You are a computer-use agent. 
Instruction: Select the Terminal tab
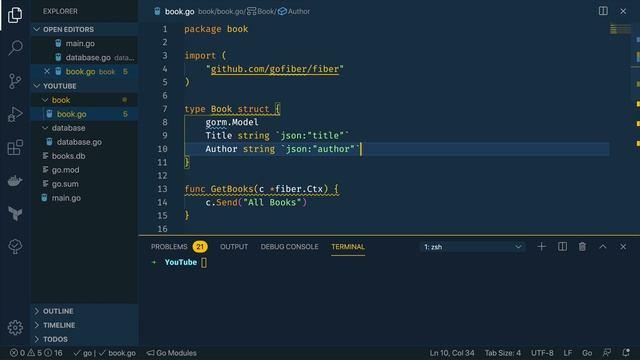click(x=348, y=247)
